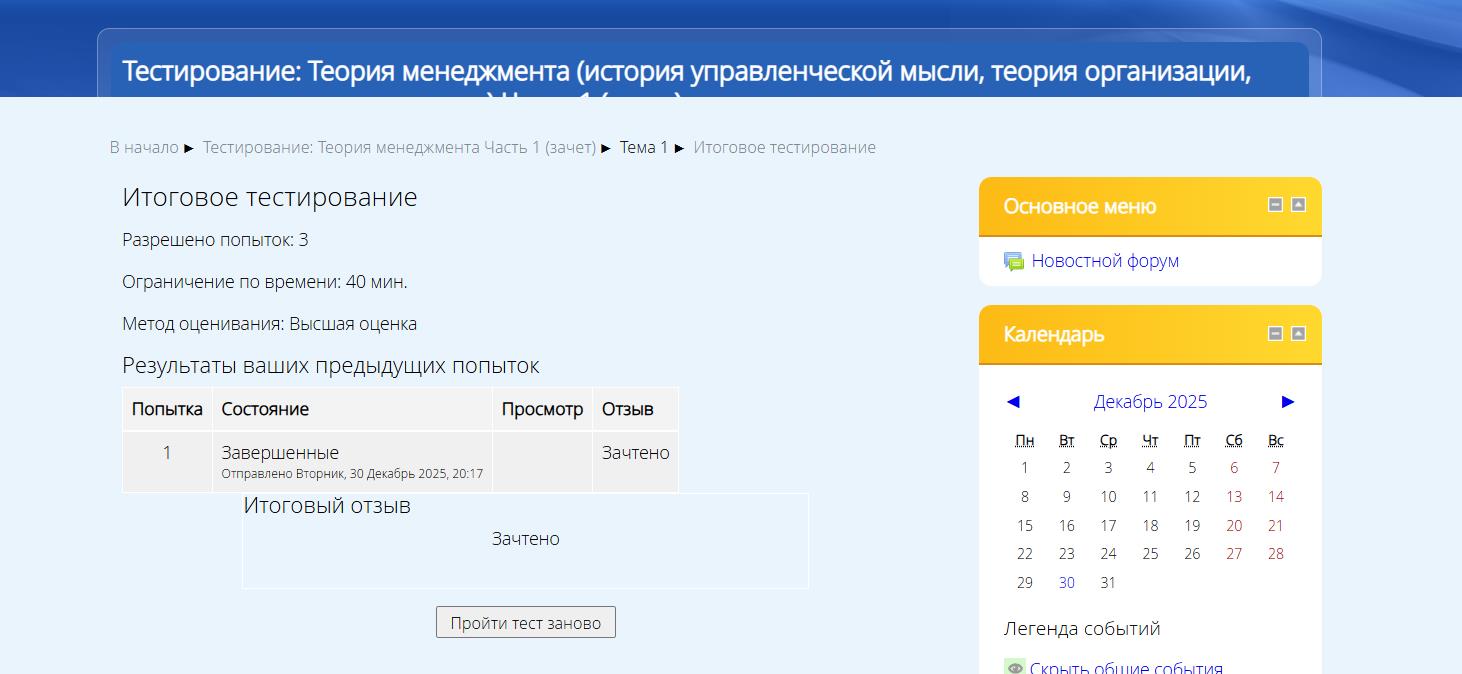
Task: Click Просмотр column header
Action: tap(542, 409)
